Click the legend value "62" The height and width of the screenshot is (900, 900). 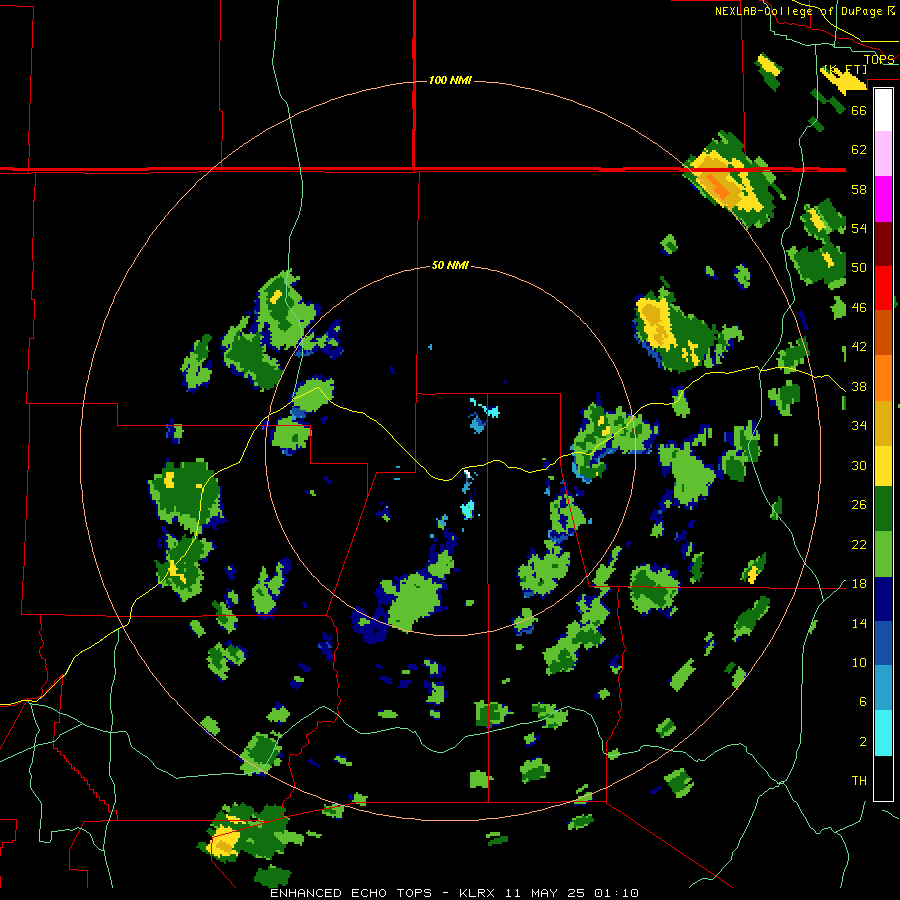[859, 150]
